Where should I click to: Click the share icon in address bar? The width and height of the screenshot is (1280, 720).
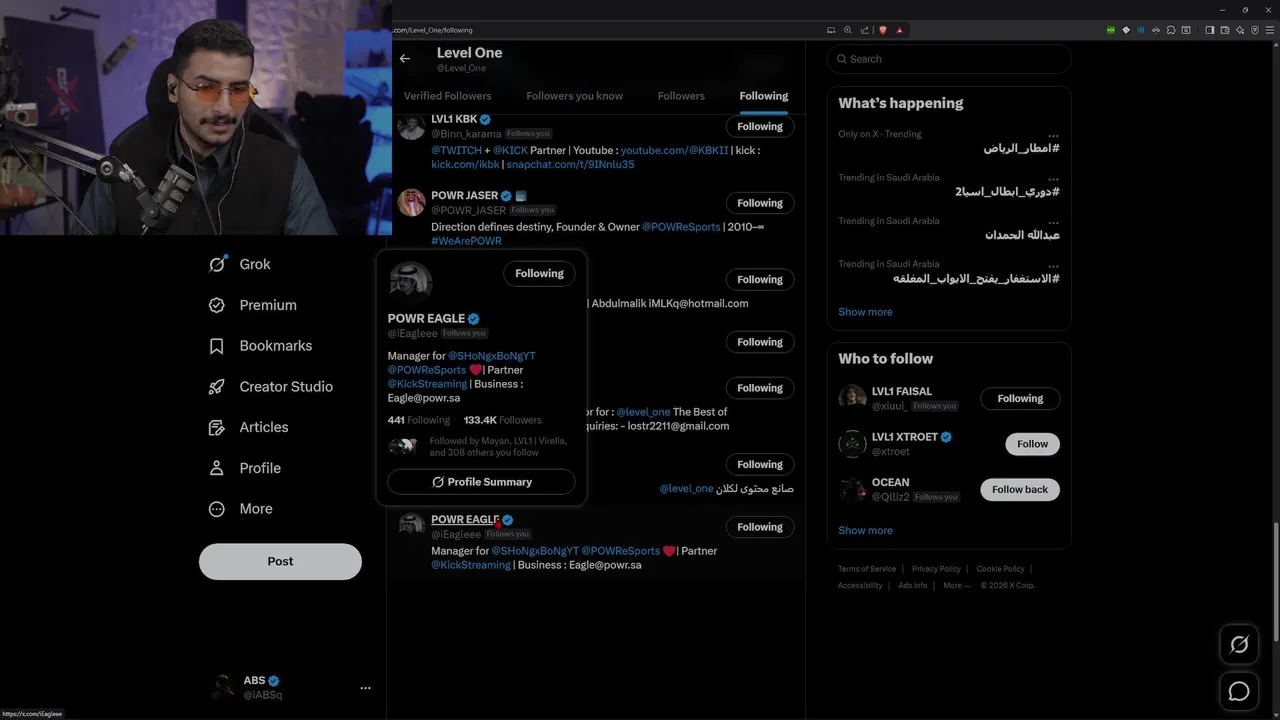point(865,30)
